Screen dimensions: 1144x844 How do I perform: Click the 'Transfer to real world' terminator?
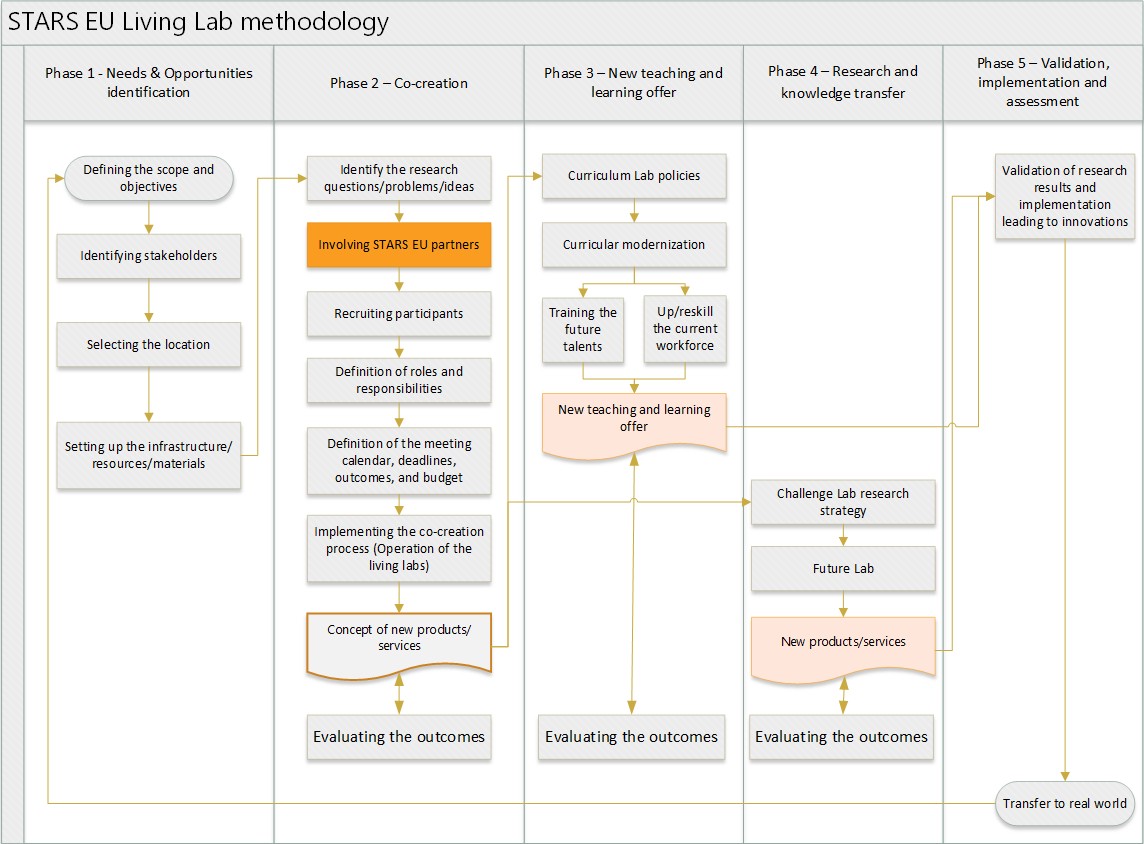[1064, 803]
